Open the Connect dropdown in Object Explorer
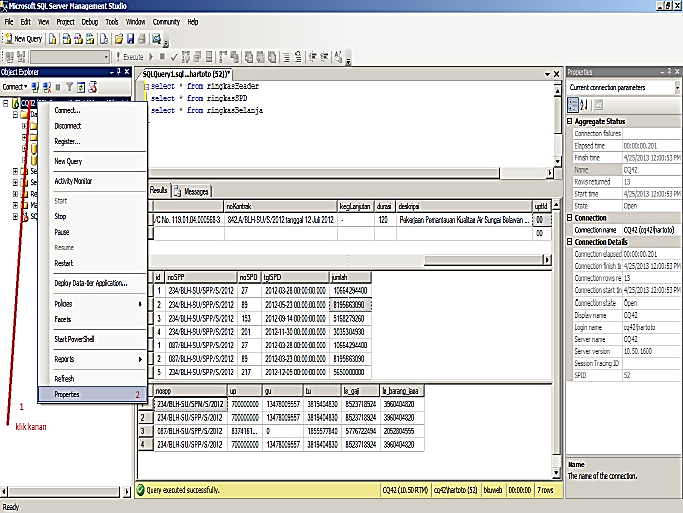This screenshot has width=683, height=513. [x=15, y=87]
